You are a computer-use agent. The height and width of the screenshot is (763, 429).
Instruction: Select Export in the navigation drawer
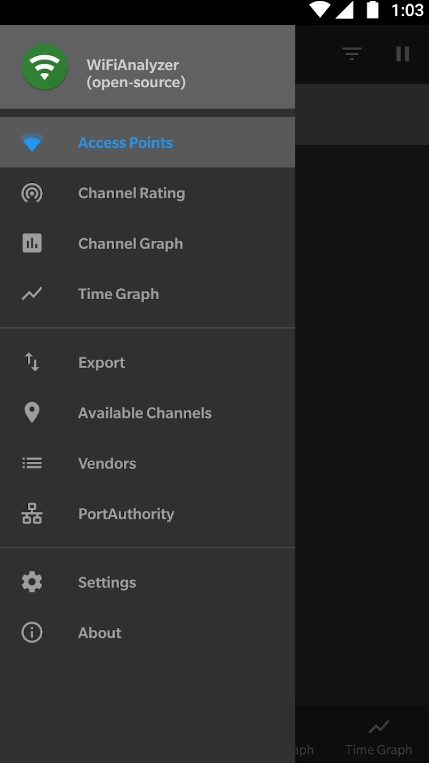(147, 363)
